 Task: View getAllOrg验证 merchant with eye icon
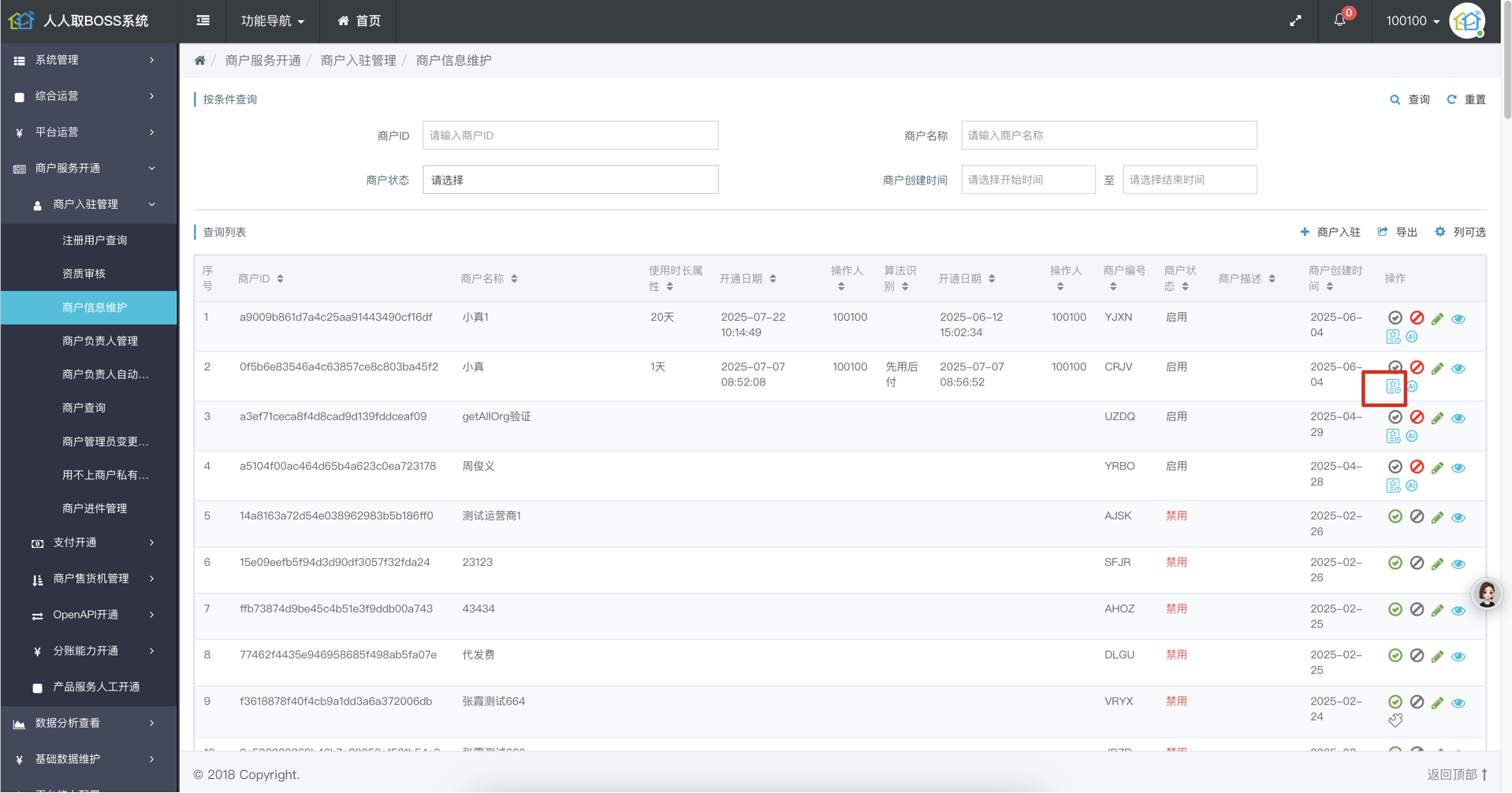[1458, 419]
